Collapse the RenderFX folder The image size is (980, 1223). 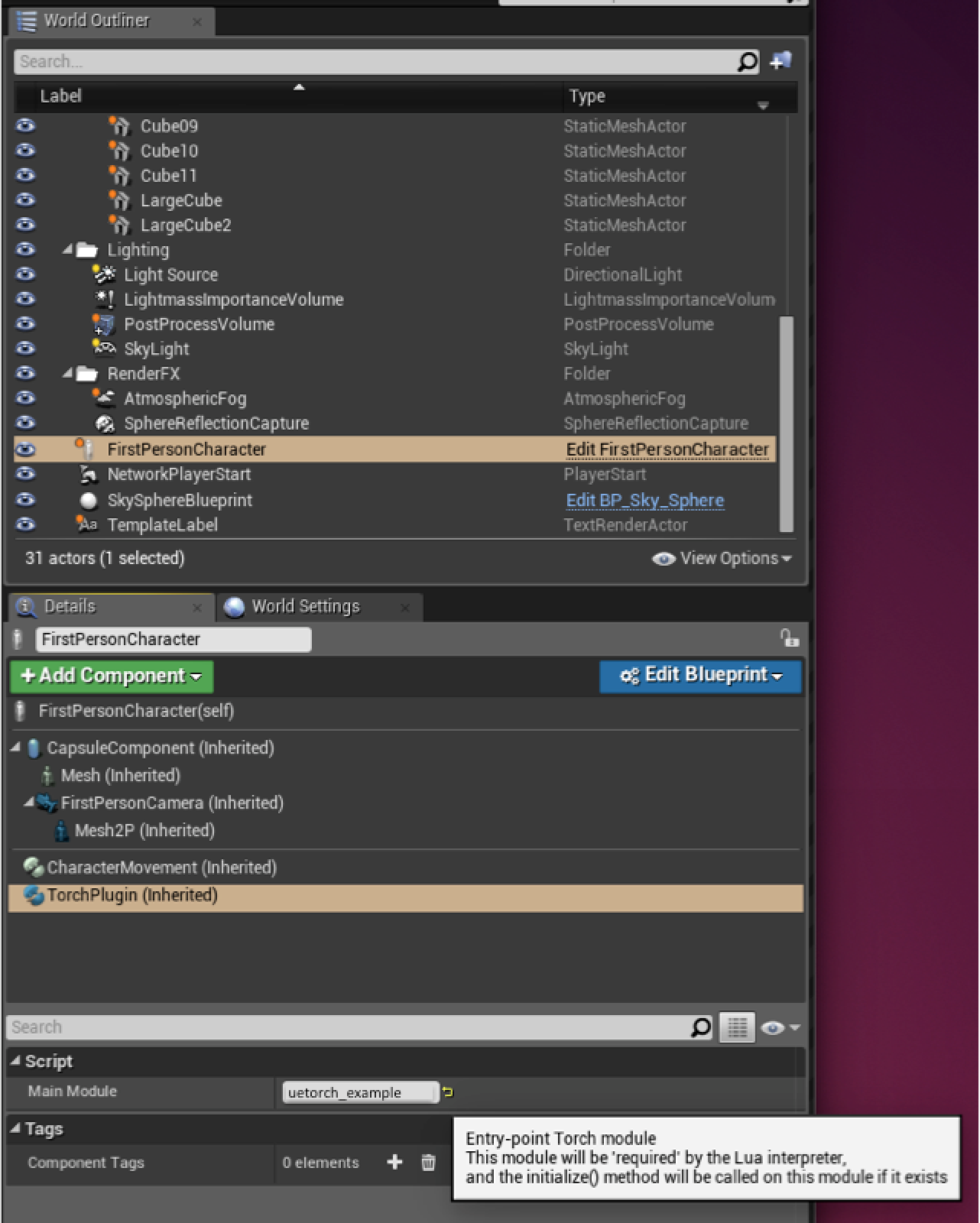[68, 374]
